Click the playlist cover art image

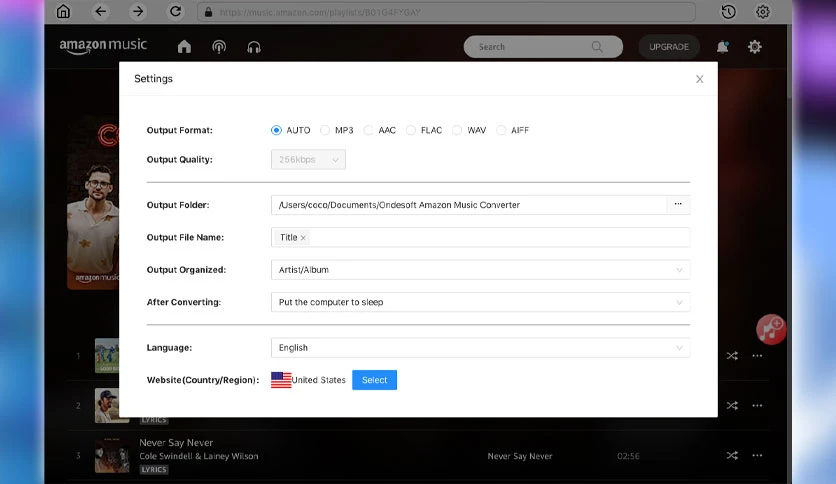[x=93, y=203]
